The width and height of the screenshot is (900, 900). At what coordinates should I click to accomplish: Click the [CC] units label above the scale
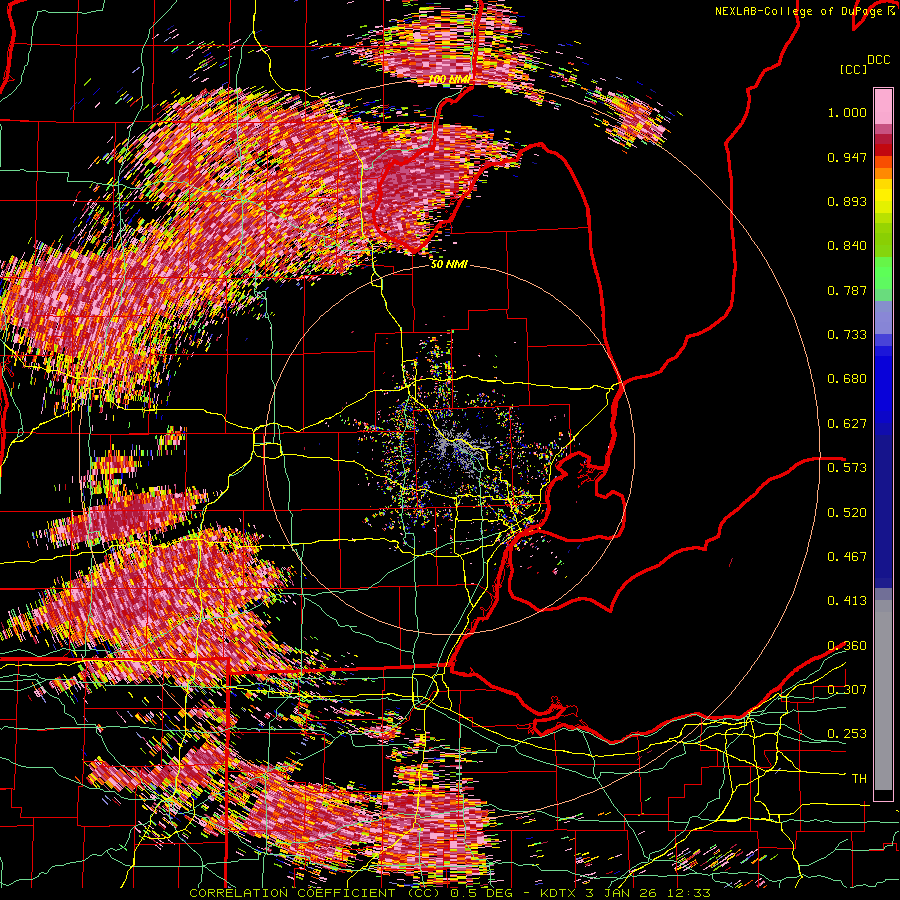853,69
